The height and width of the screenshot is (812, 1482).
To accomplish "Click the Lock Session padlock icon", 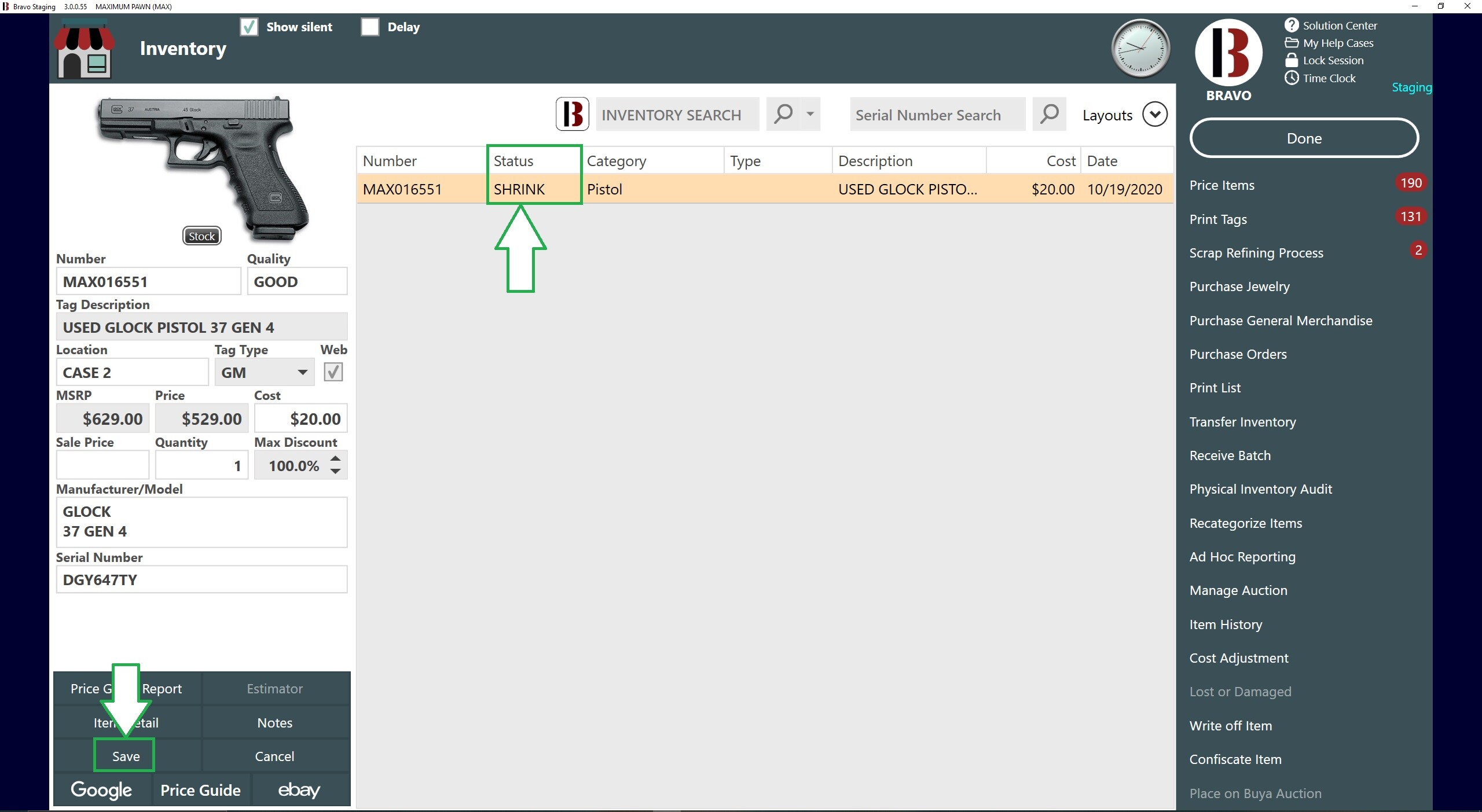I will coord(1291,60).
